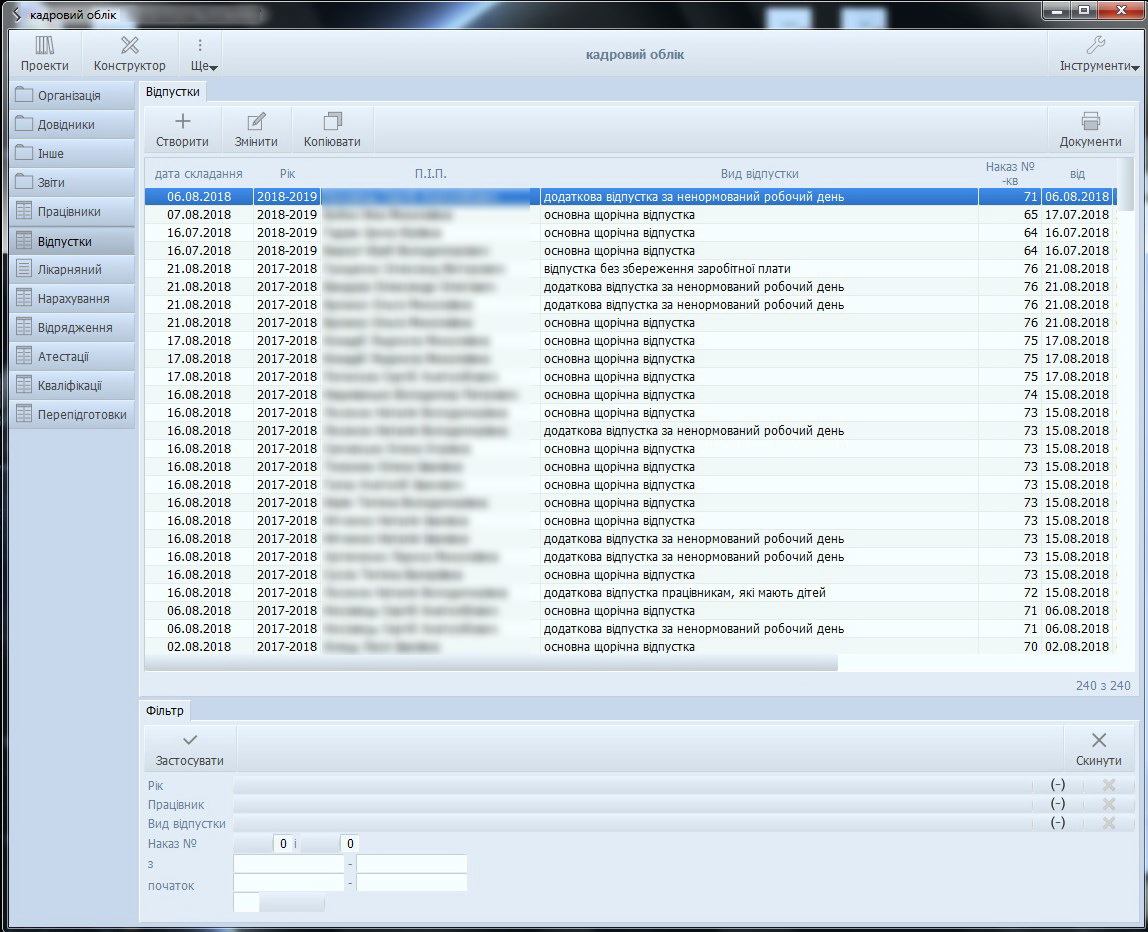Click the Змінити edit icon
This screenshot has height=932, width=1148.
tap(256, 122)
